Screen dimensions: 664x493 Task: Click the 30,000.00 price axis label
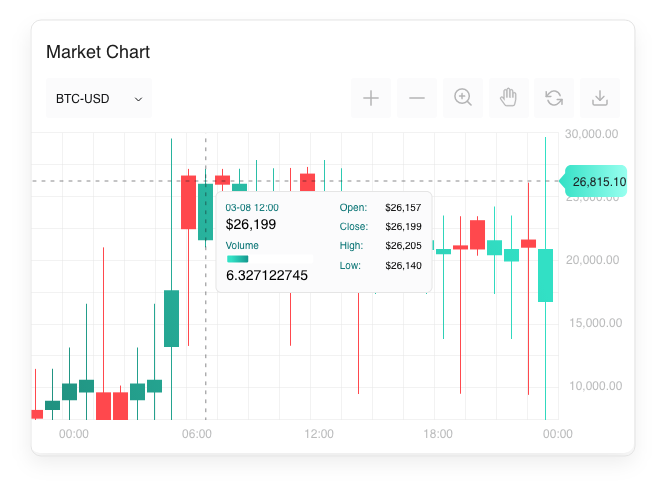[x=592, y=133]
